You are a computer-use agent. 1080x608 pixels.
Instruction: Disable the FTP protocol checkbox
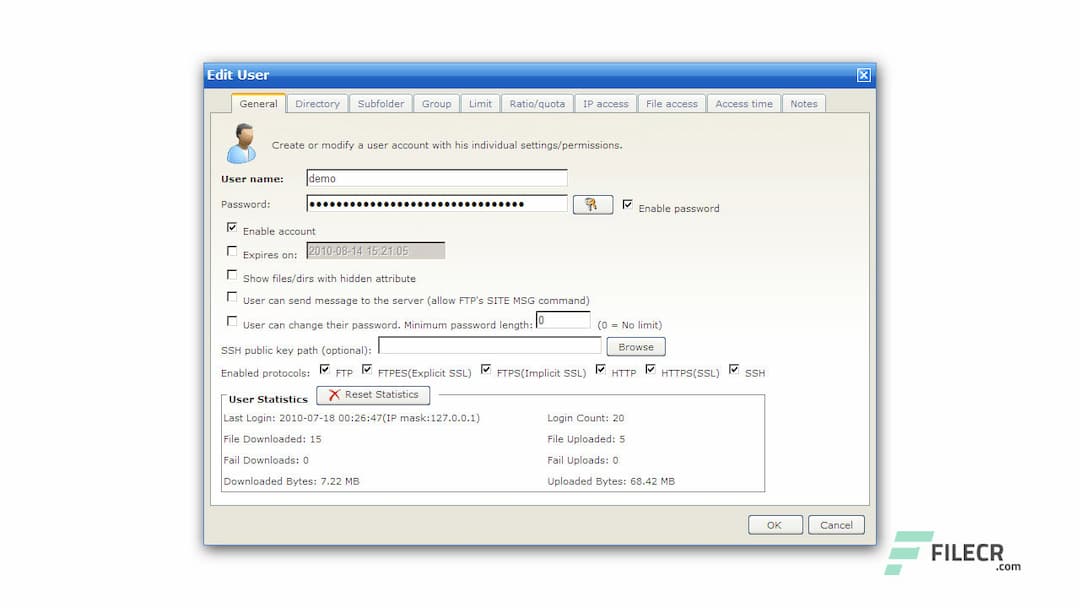[325, 368]
